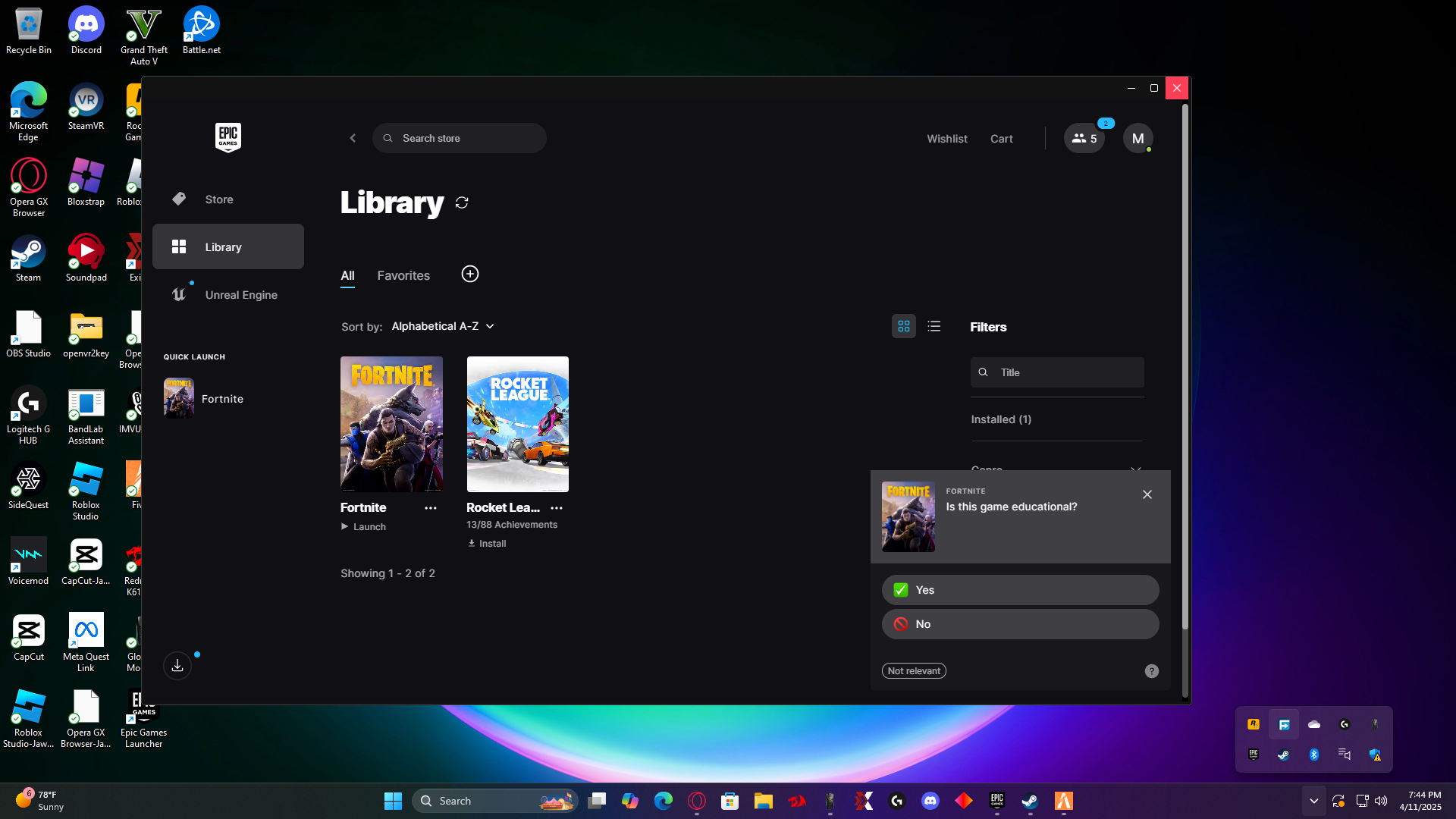1456x819 pixels.
Task: Select the Voicemod desktop shortcut
Action: point(29,562)
